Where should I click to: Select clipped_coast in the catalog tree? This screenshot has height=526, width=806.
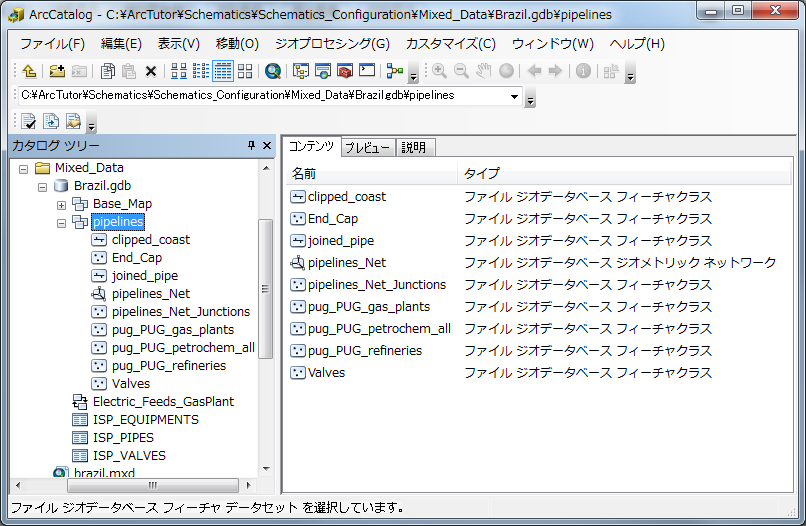point(151,240)
